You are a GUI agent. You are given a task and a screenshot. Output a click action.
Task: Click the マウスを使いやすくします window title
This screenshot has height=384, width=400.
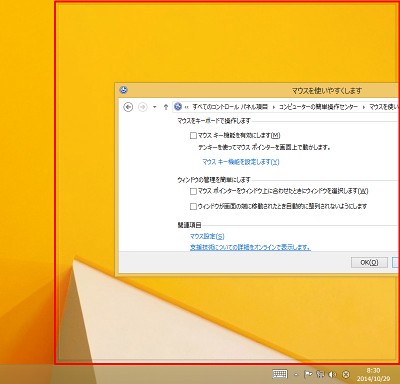click(x=327, y=91)
